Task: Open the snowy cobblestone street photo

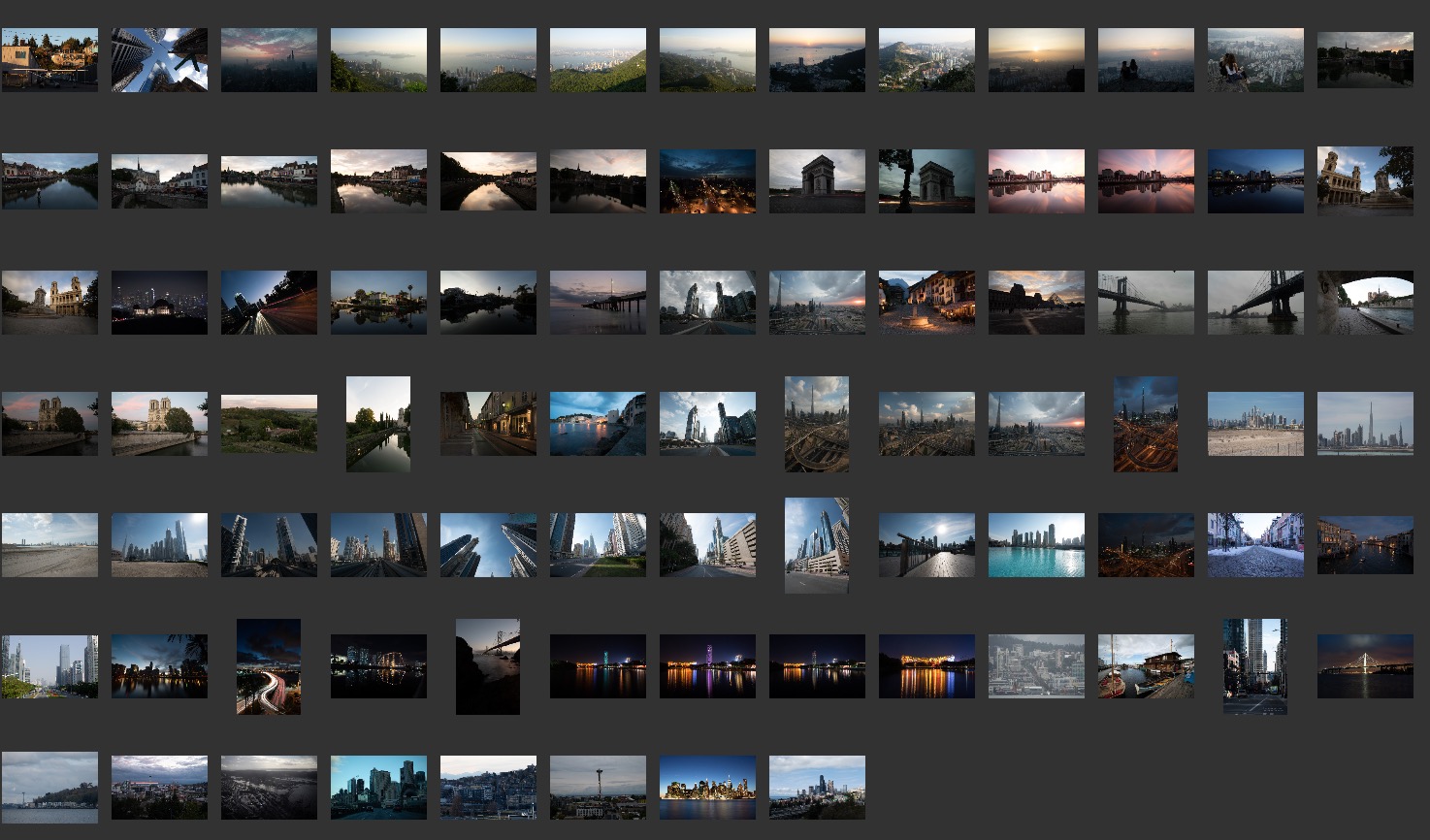Action: pos(1254,545)
